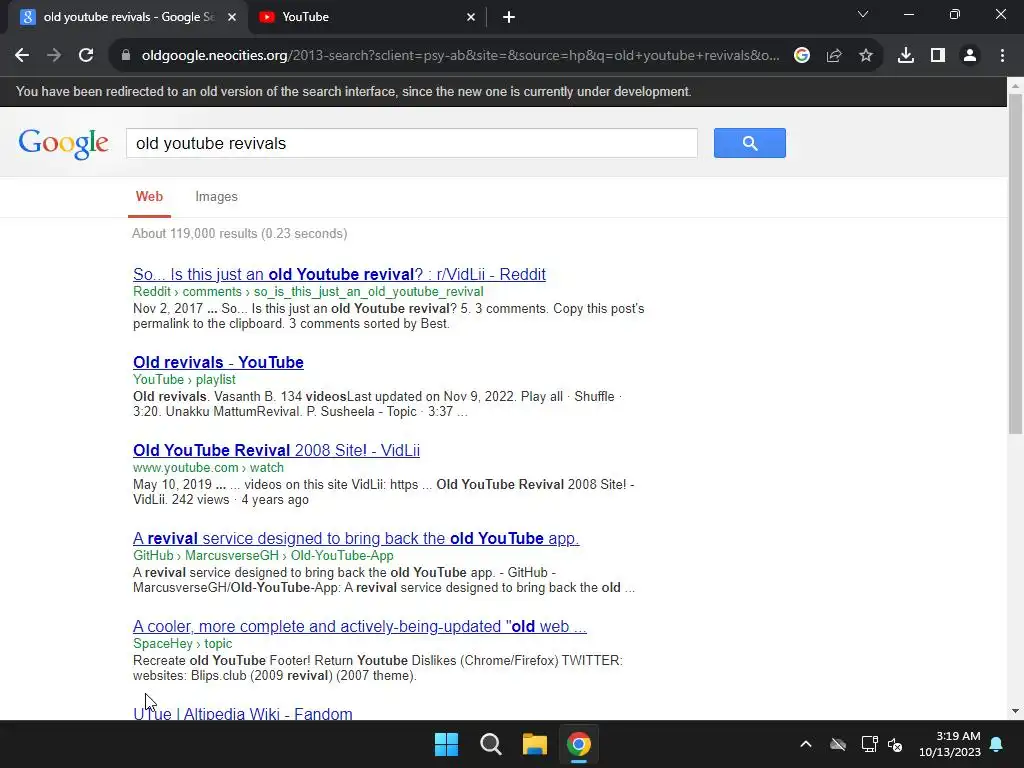Click the YouTube › playlist breadcrumb

(184, 379)
